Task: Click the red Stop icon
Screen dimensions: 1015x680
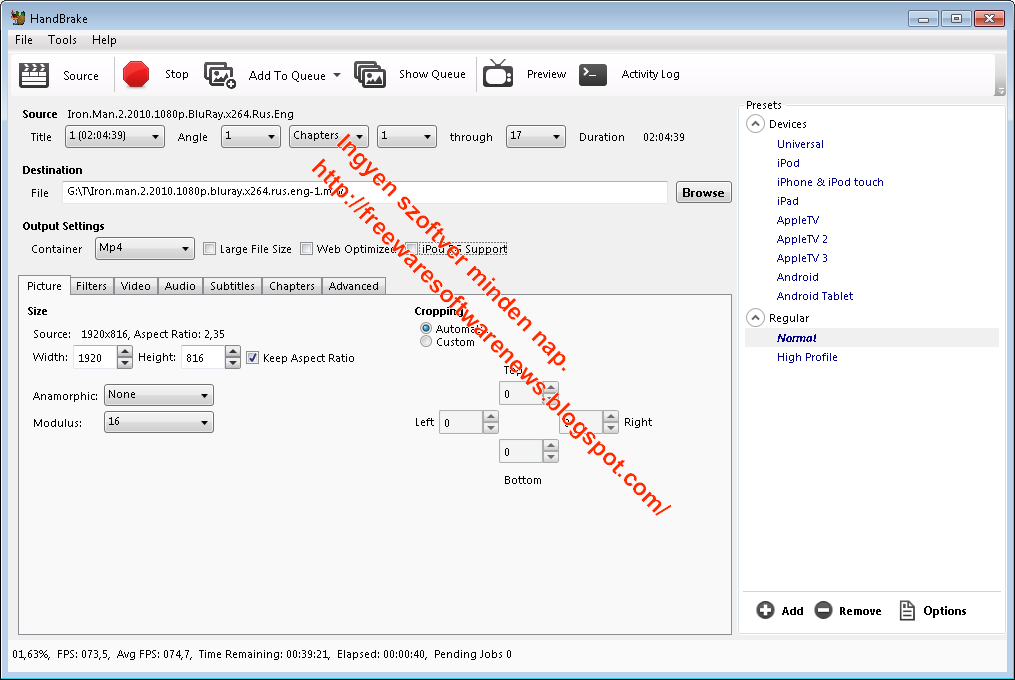Action: pyautogui.click(x=136, y=74)
